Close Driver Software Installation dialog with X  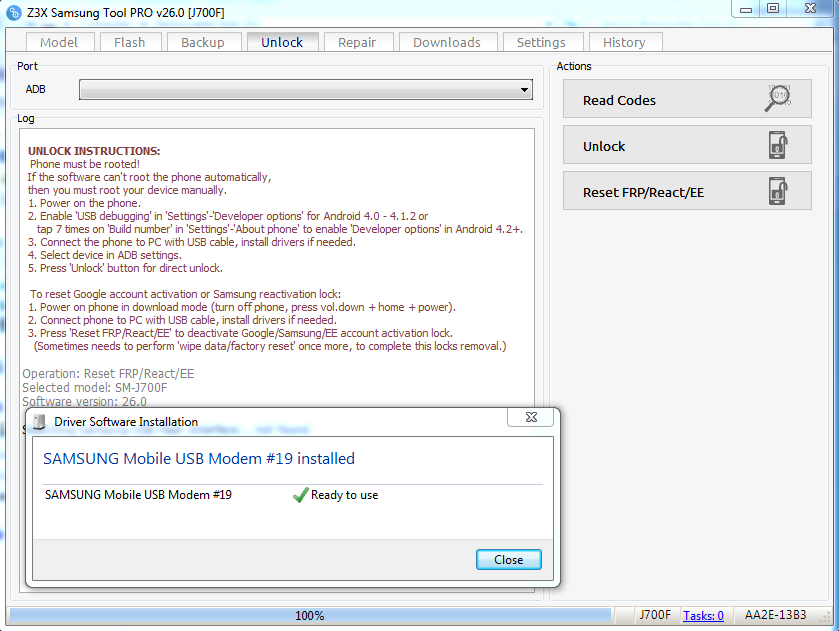point(531,417)
